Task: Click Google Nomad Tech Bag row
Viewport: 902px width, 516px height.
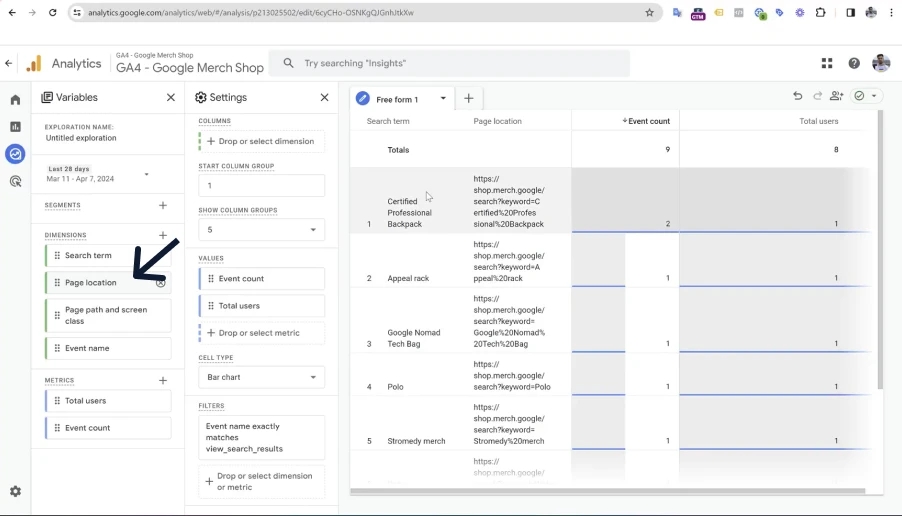Action: click(414, 338)
